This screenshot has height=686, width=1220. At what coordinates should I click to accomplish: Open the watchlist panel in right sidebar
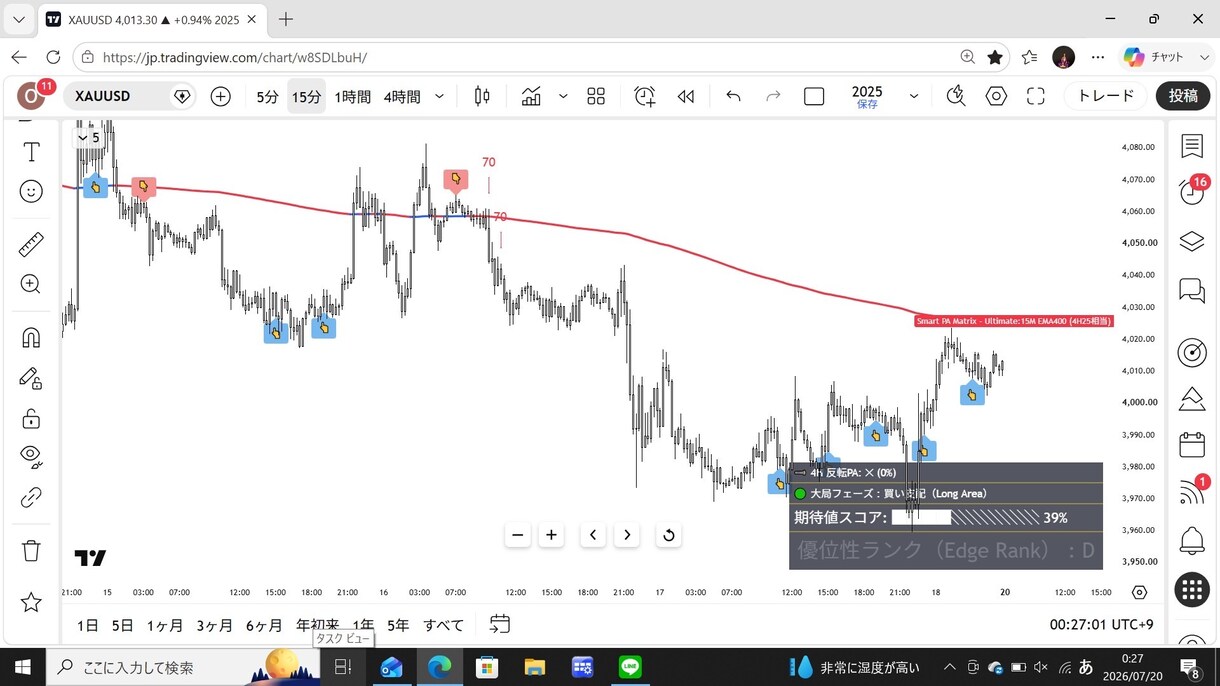[x=1192, y=146]
